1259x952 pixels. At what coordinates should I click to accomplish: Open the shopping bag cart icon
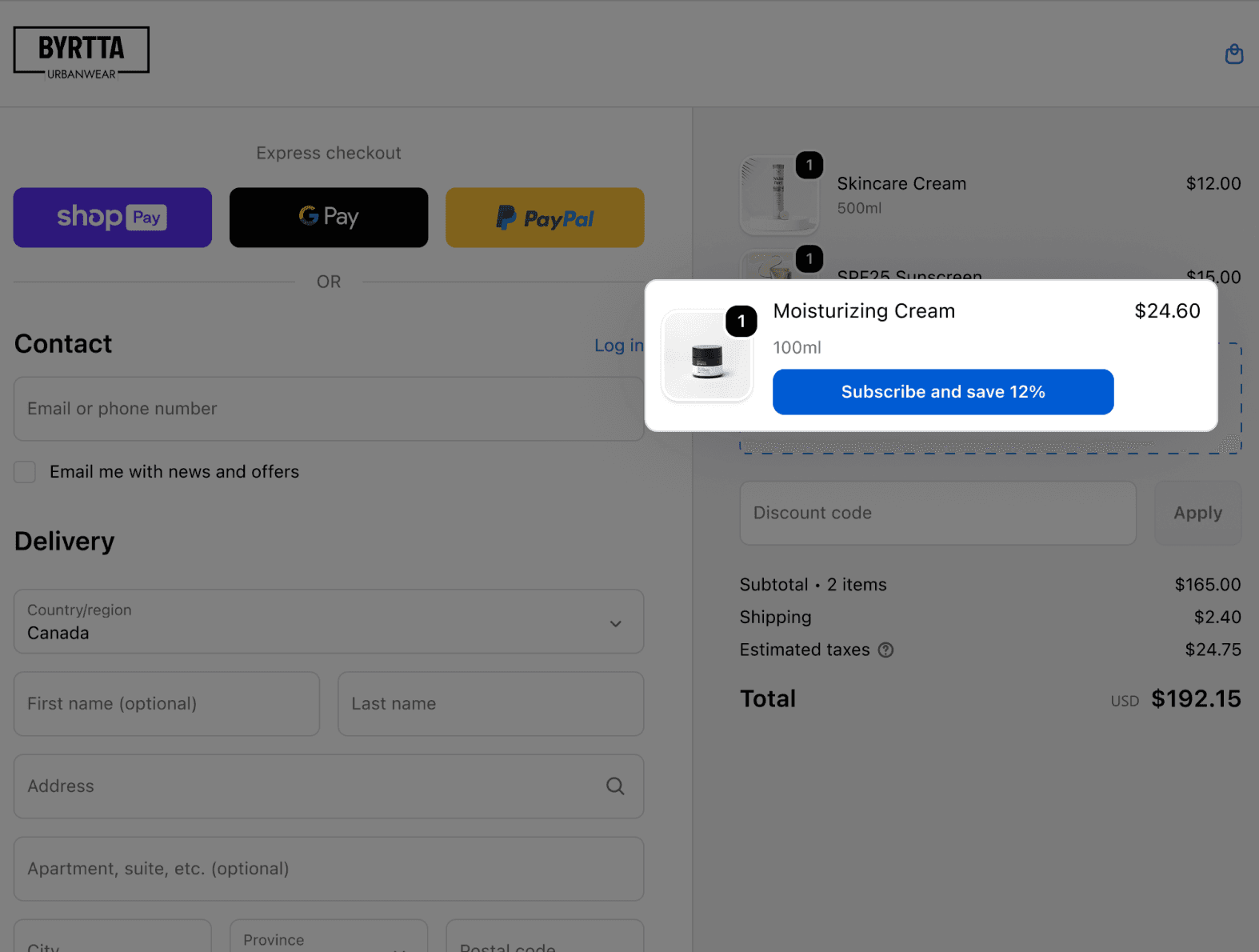coord(1234,54)
